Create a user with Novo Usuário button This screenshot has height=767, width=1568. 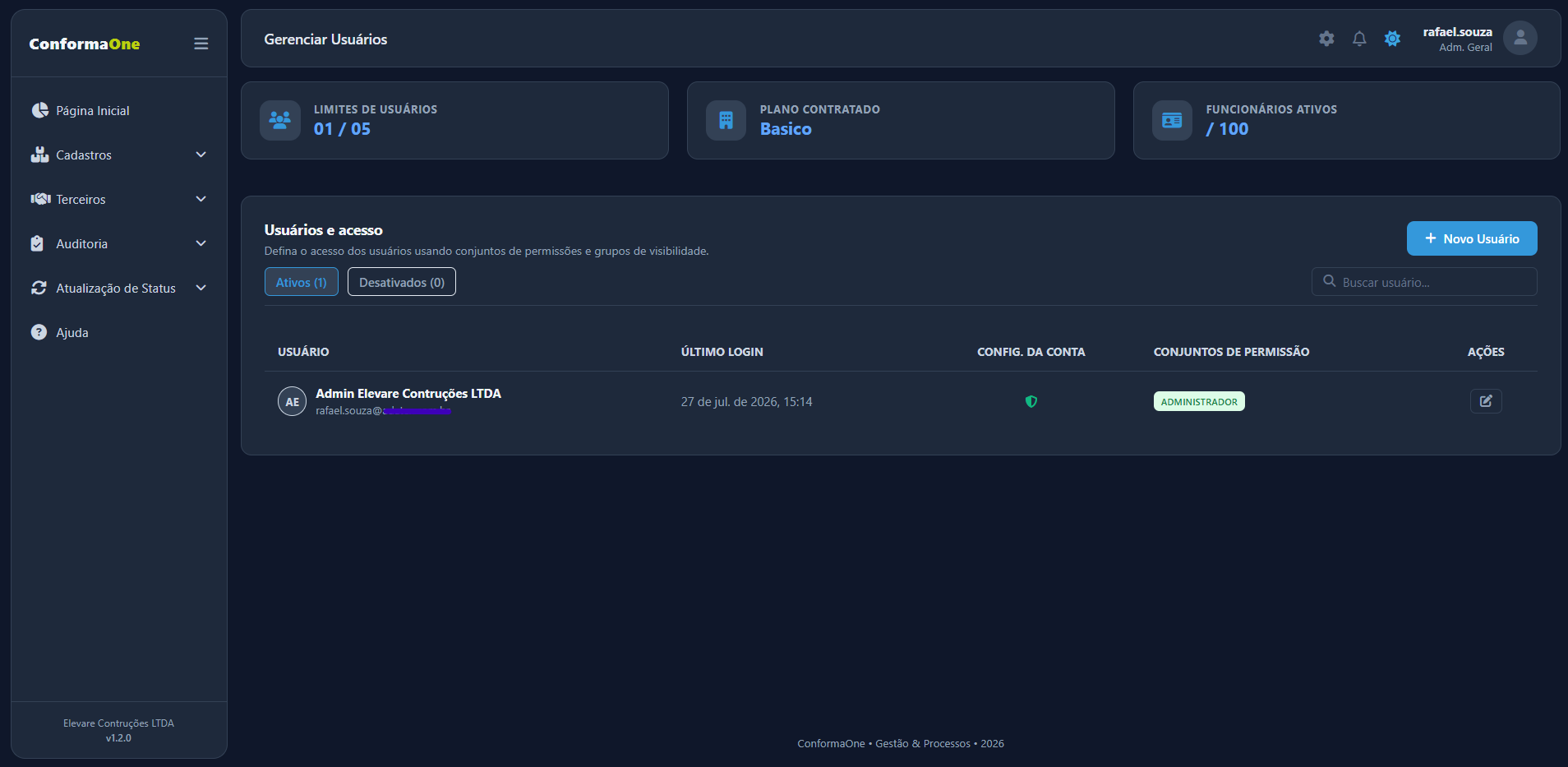point(1472,238)
